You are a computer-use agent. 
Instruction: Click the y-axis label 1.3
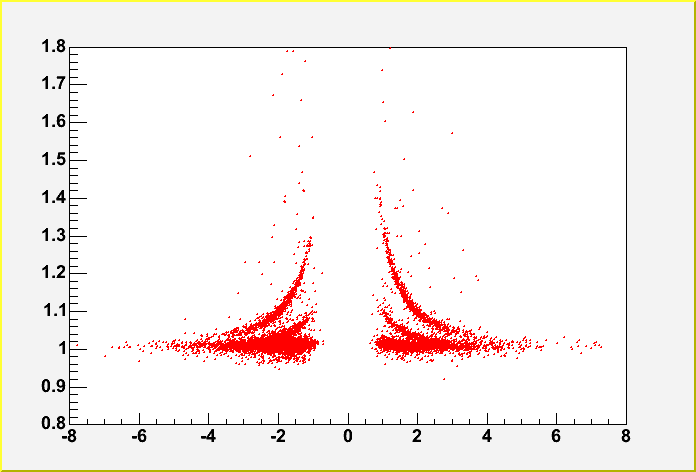[x=53, y=236]
